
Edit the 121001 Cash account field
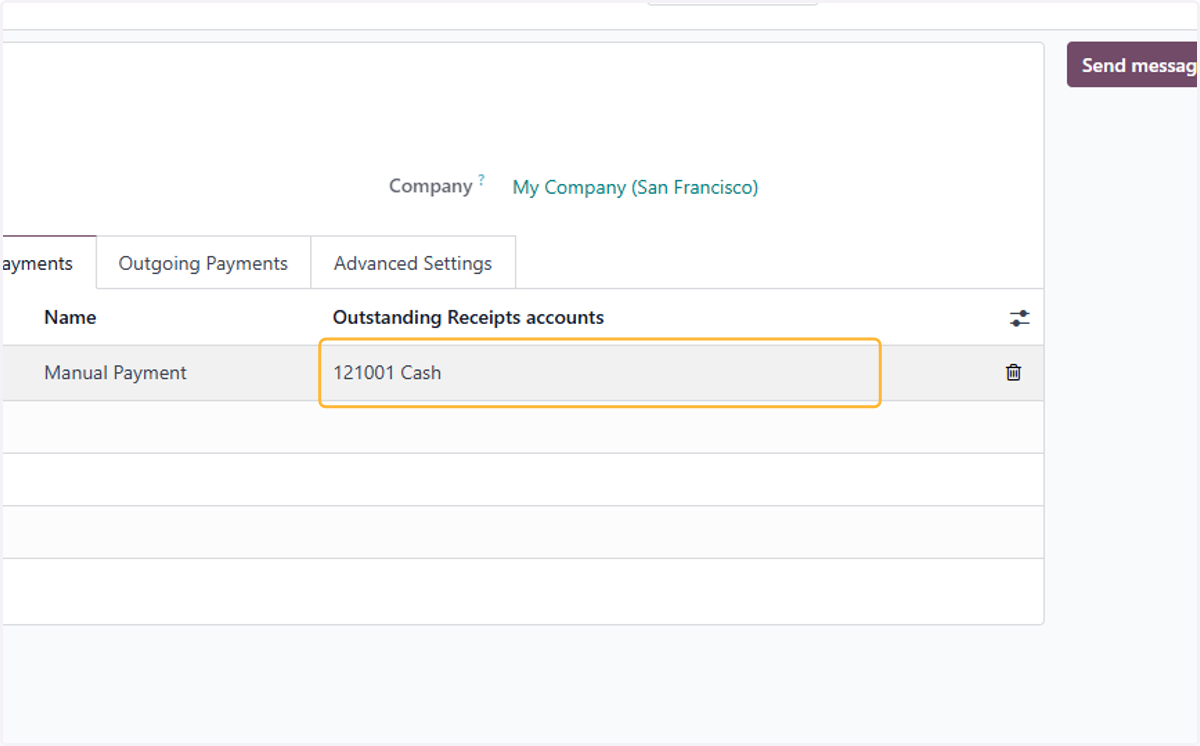[x=600, y=373]
